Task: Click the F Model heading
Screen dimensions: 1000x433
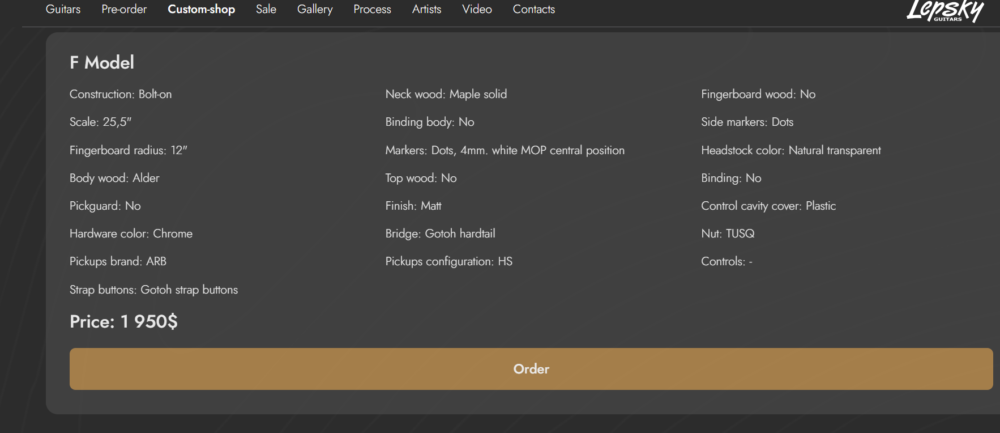Action: click(102, 62)
